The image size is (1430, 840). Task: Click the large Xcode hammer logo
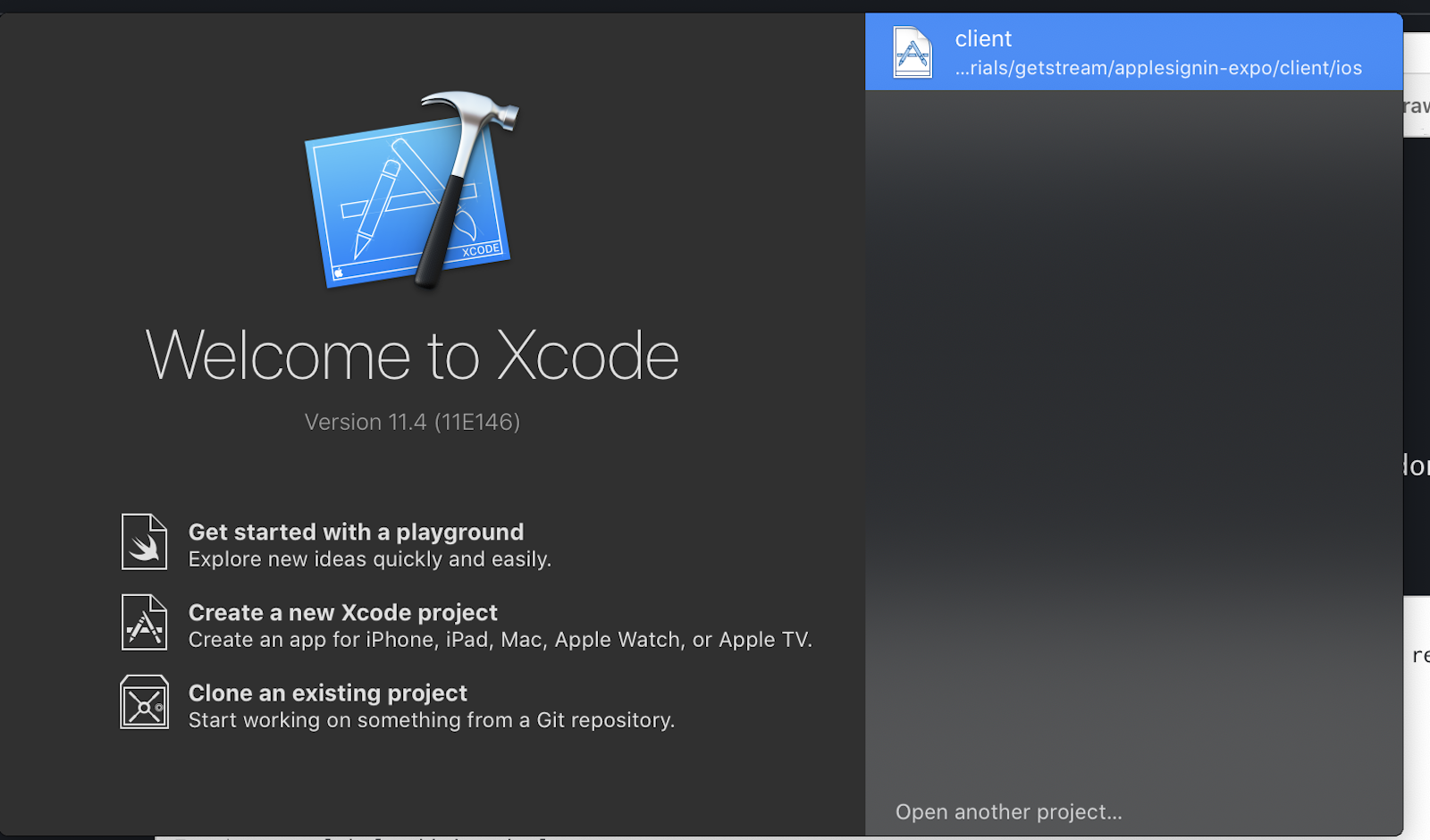click(x=413, y=189)
